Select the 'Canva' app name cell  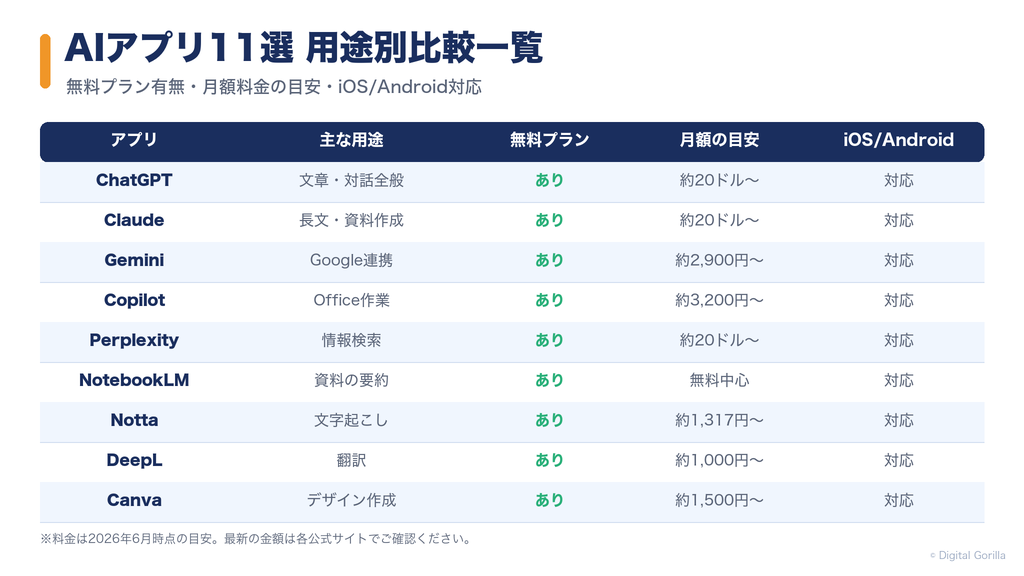134,500
